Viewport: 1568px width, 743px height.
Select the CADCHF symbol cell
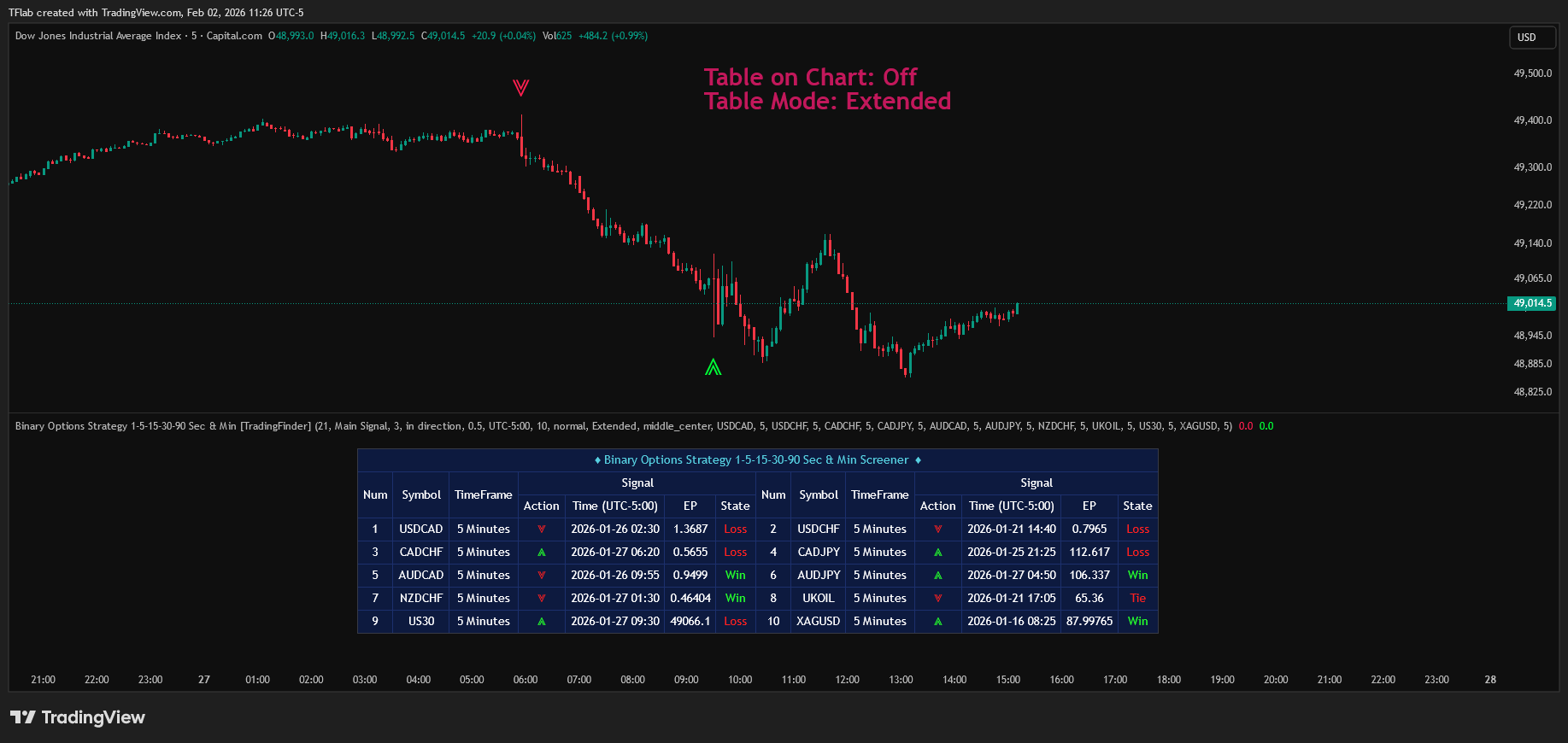coord(421,553)
